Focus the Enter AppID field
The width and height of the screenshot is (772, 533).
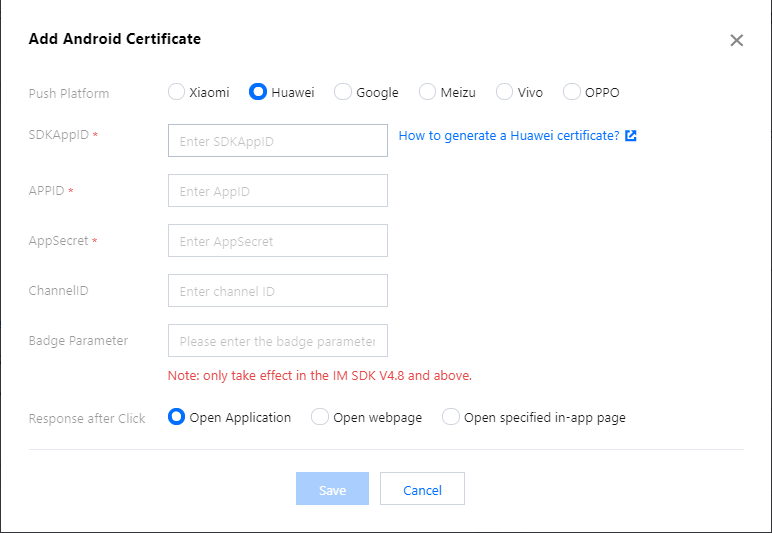pos(278,190)
